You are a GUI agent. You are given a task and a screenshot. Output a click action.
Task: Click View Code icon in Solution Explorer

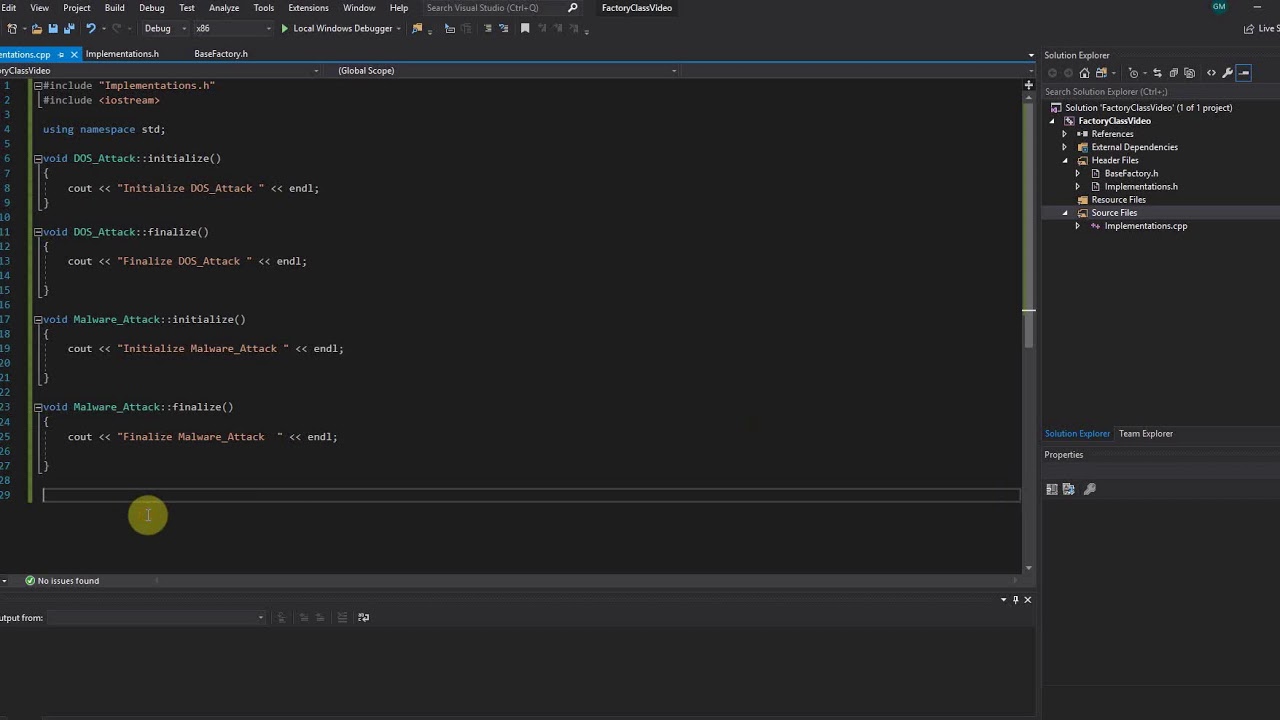click(1211, 73)
